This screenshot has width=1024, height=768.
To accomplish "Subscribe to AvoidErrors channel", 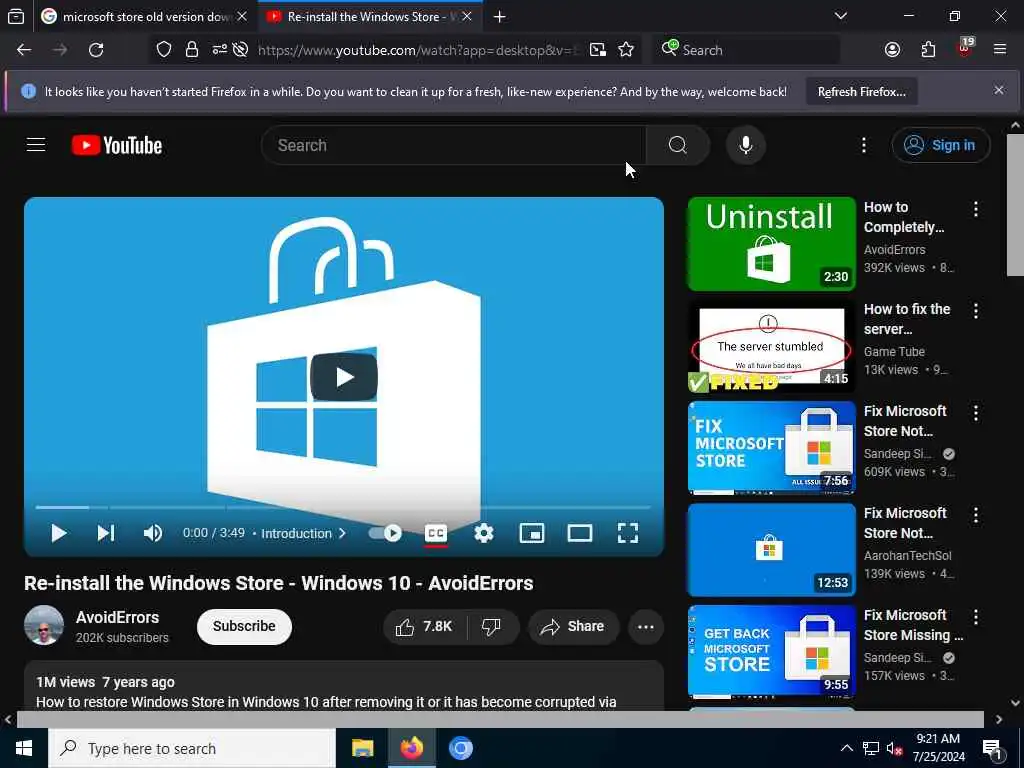I will click(244, 626).
